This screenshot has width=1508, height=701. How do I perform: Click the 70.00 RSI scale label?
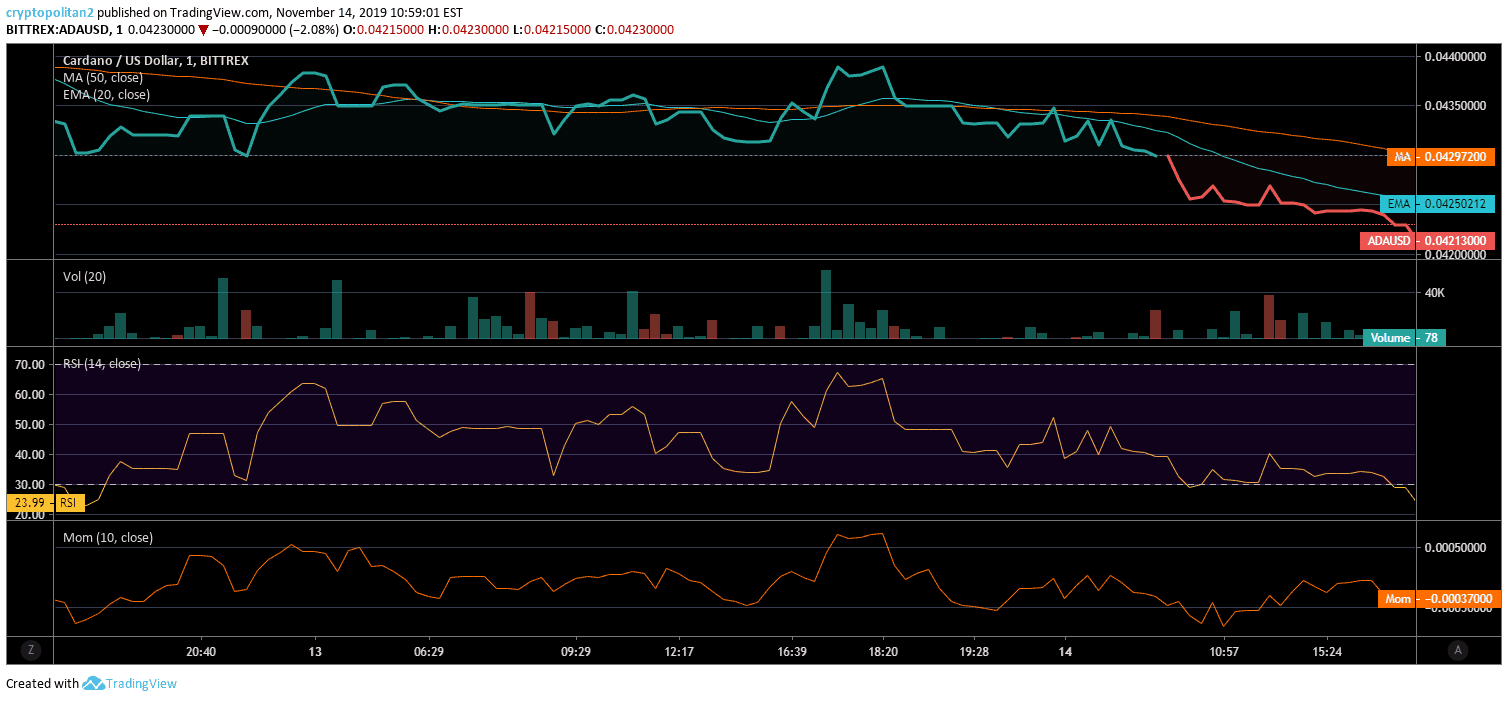30,365
